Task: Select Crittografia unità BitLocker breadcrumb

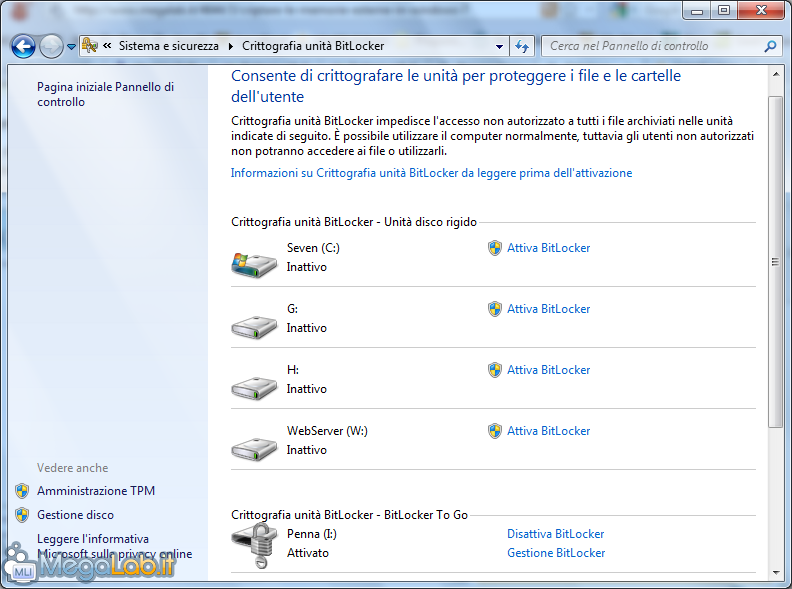Action: 313,46
